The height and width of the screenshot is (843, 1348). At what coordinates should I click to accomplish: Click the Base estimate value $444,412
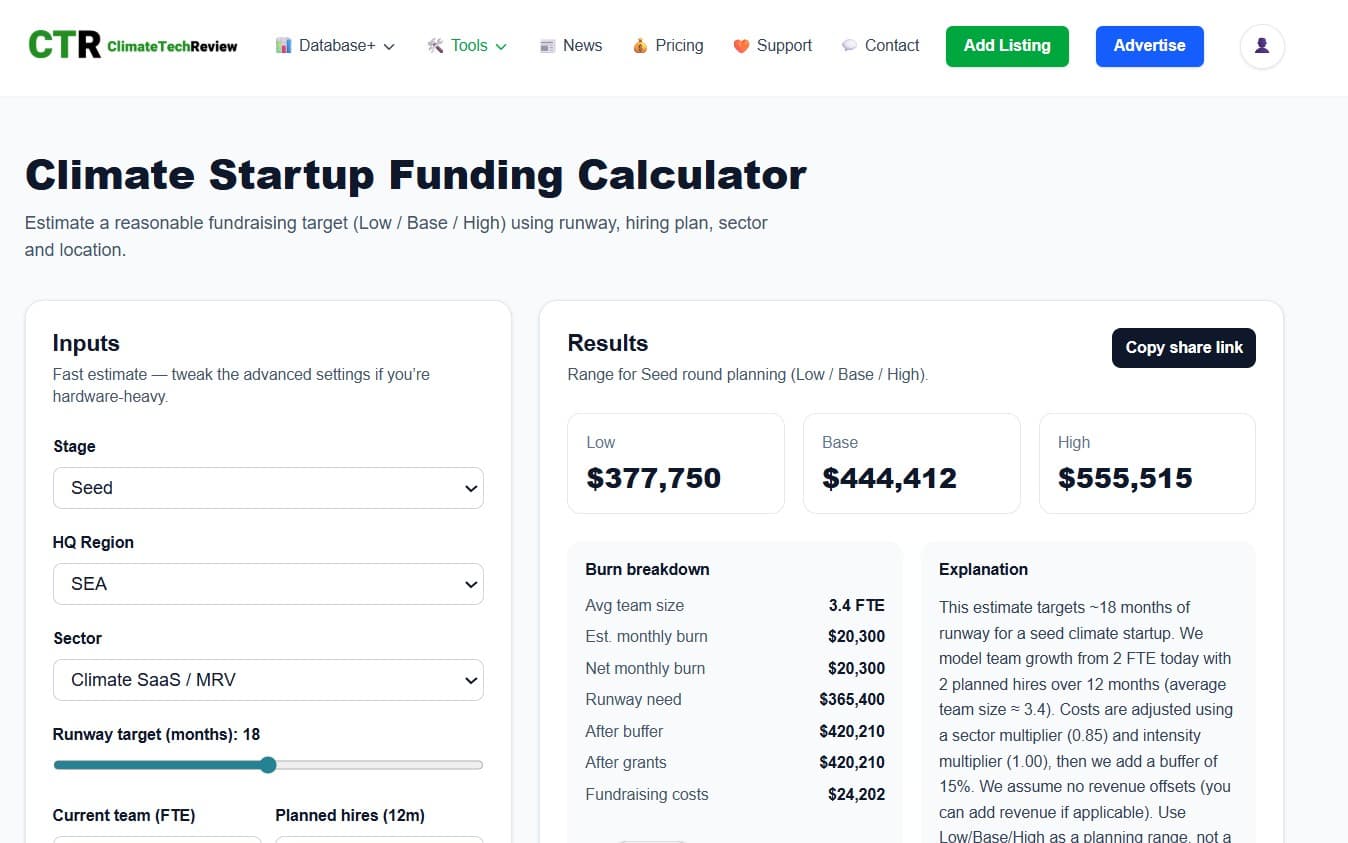pyautogui.click(x=889, y=478)
